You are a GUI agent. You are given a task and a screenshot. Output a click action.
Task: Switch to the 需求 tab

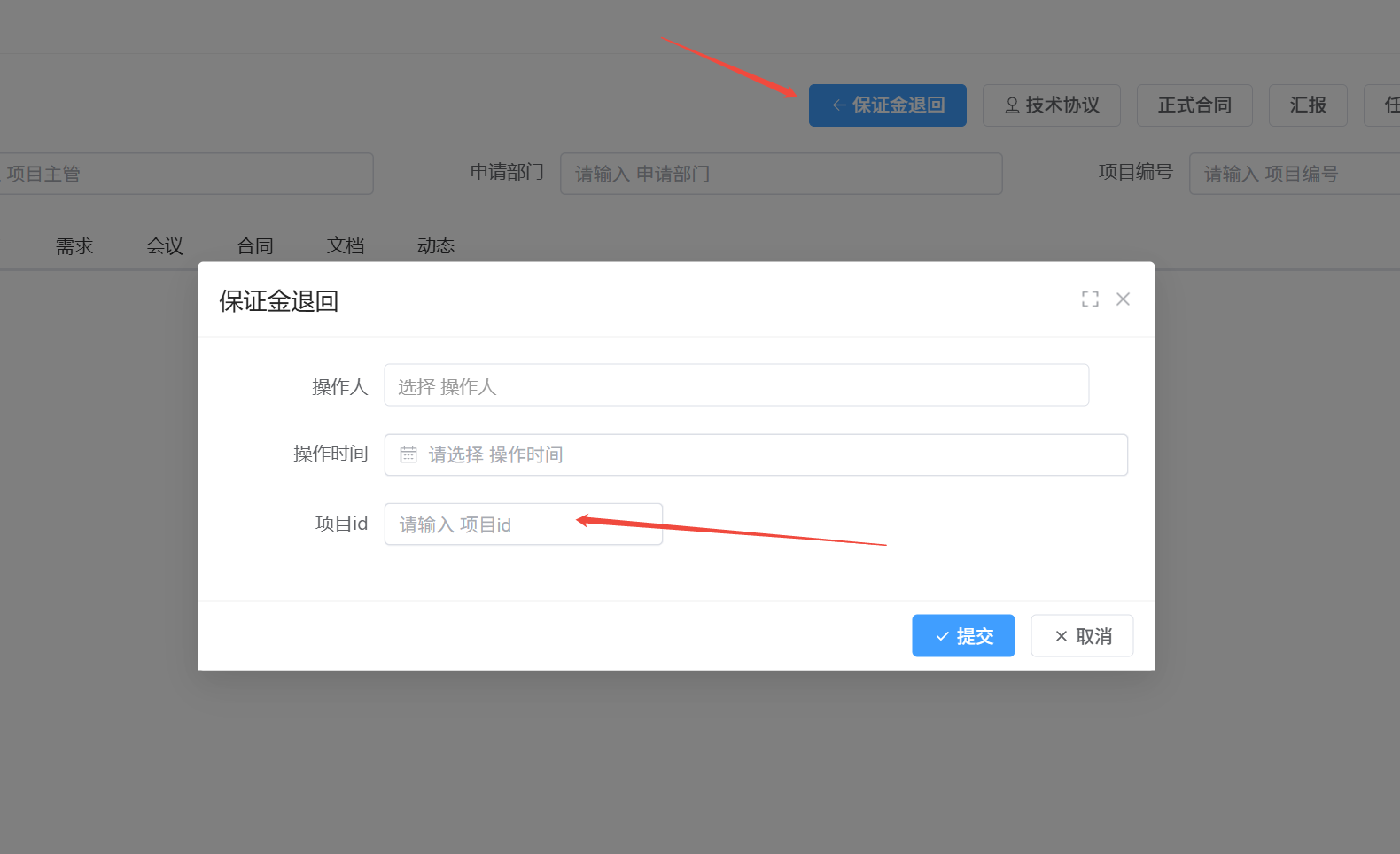click(74, 246)
